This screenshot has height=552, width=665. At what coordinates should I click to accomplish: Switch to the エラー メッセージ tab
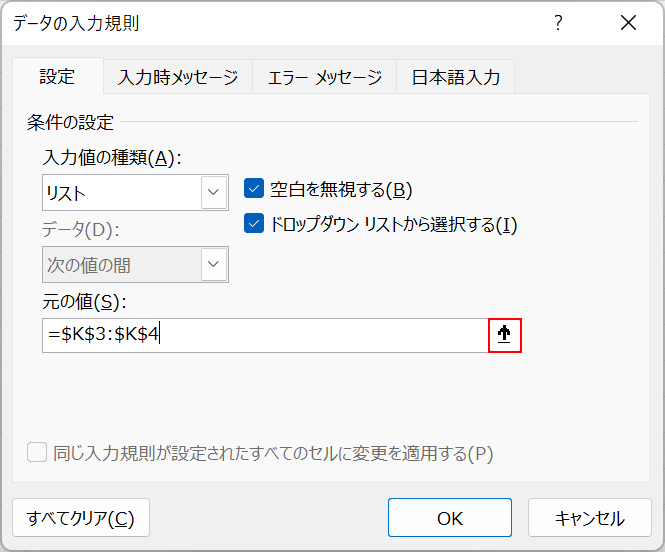point(324,77)
